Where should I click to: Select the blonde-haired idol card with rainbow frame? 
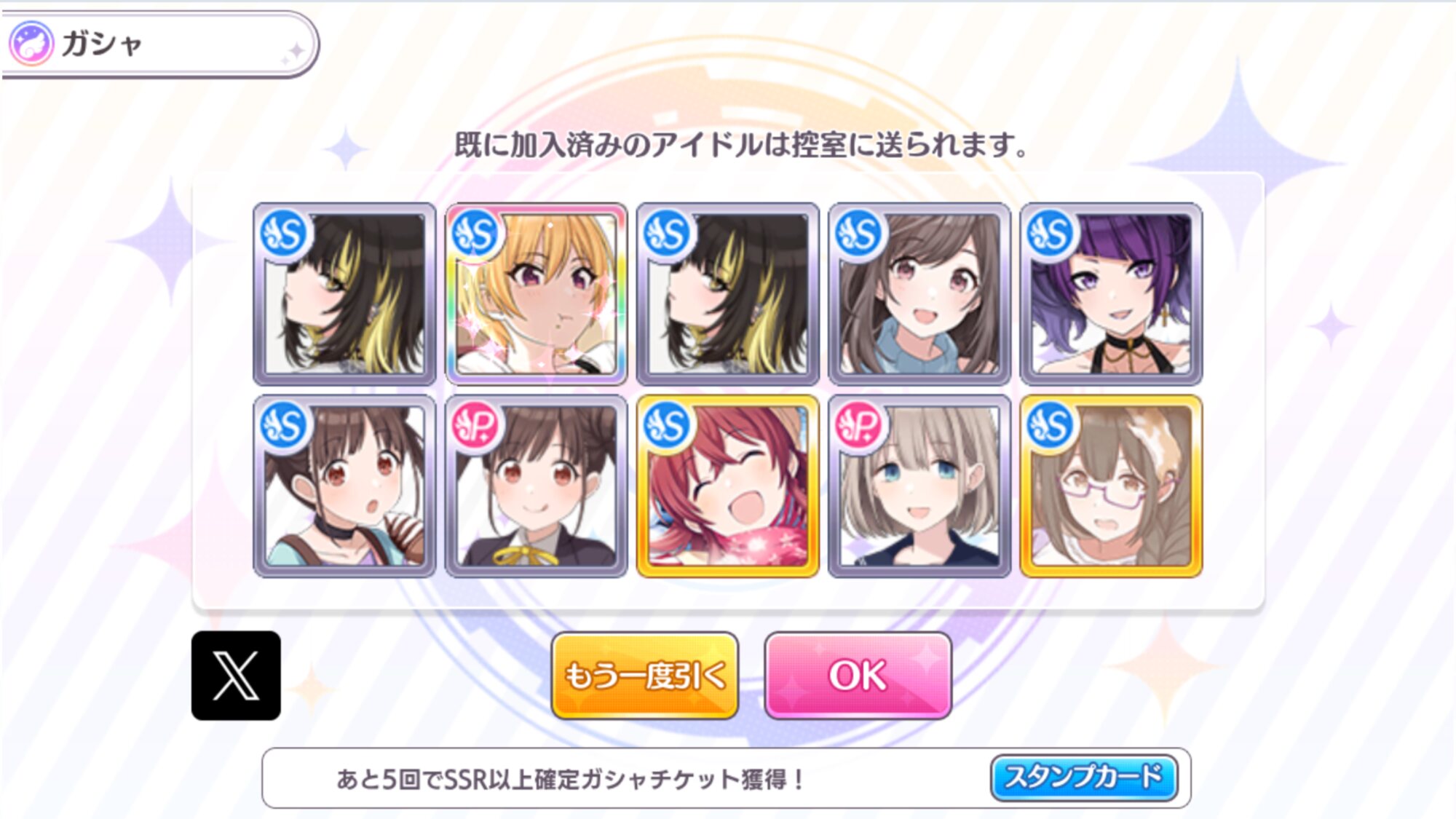coord(537,294)
